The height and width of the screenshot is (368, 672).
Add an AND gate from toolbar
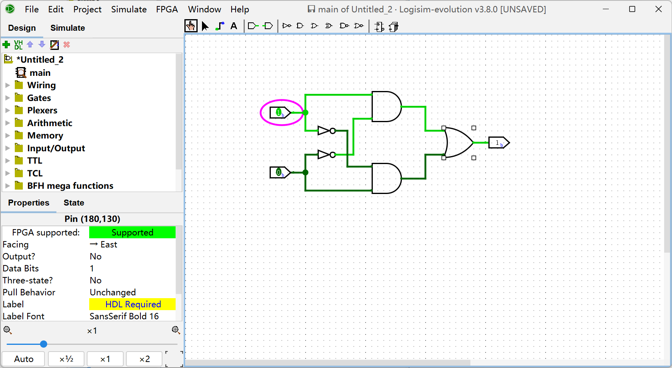pyautogui.click(x=300, y=26)
